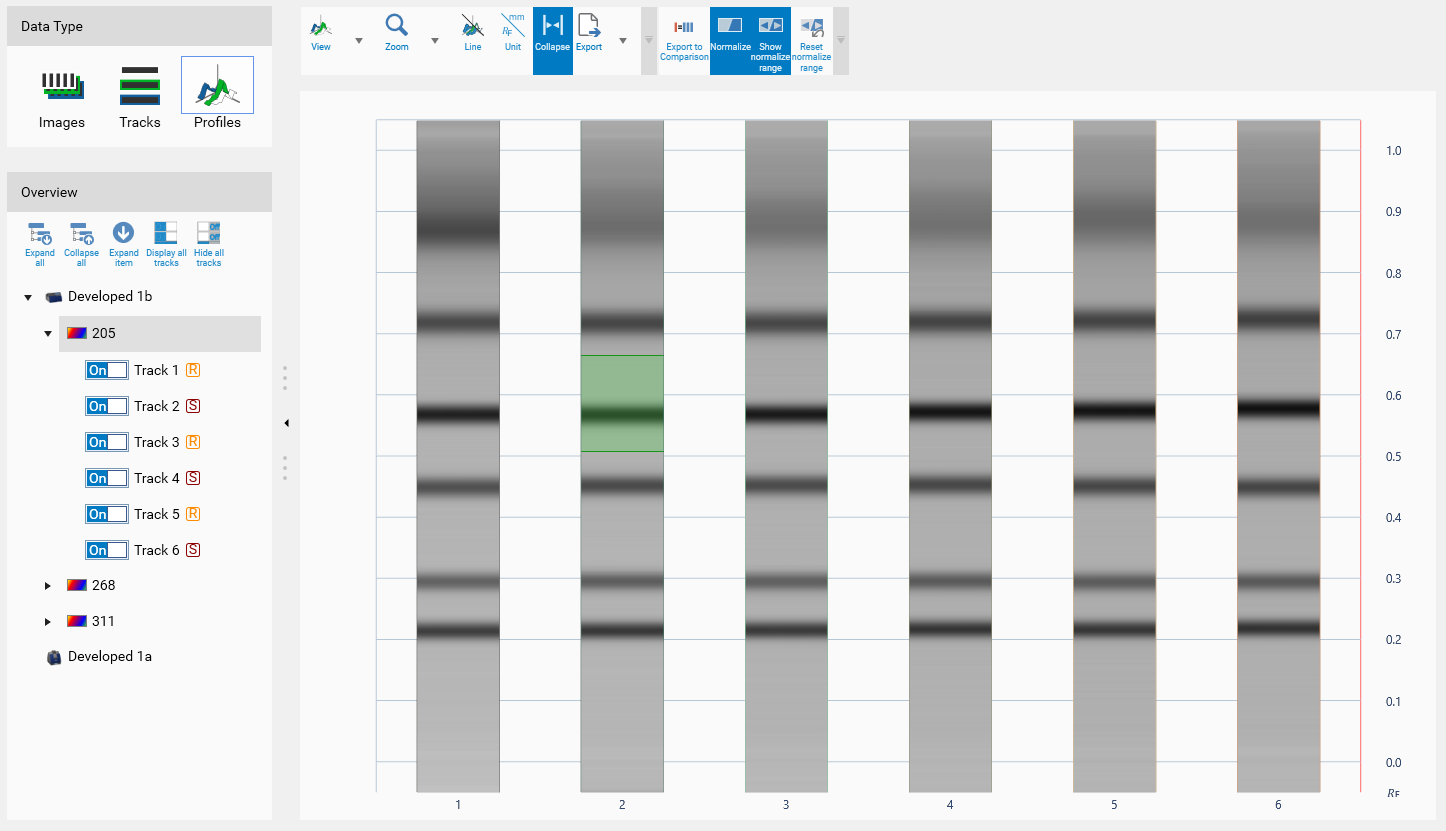Select the Line tool icon
Screen dimensions: 1446x831
(x=472, y=32)
